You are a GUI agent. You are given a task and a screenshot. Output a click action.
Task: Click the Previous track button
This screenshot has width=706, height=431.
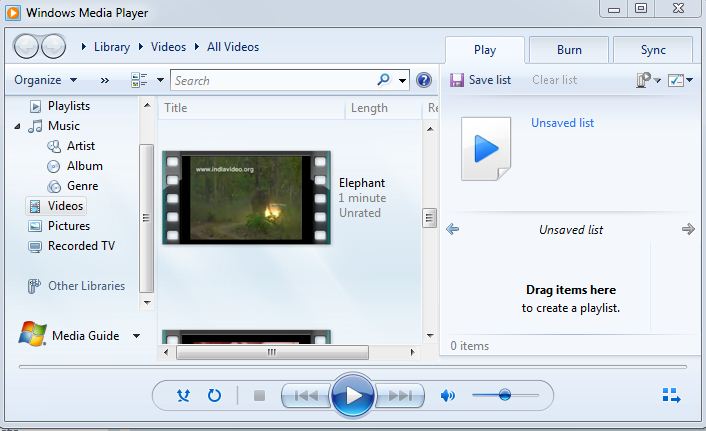coord(306,395)
